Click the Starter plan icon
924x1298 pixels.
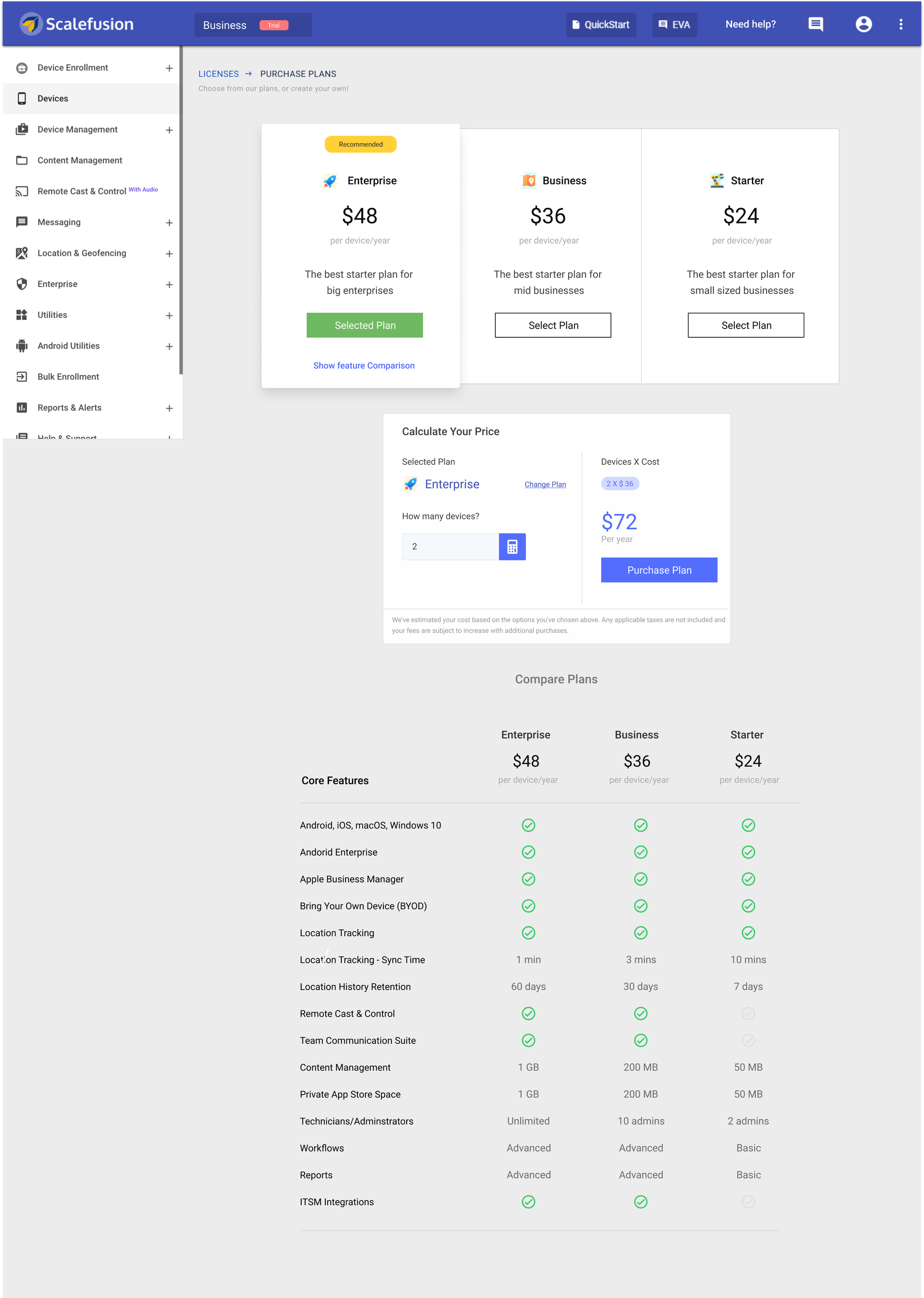coord(717,181)
